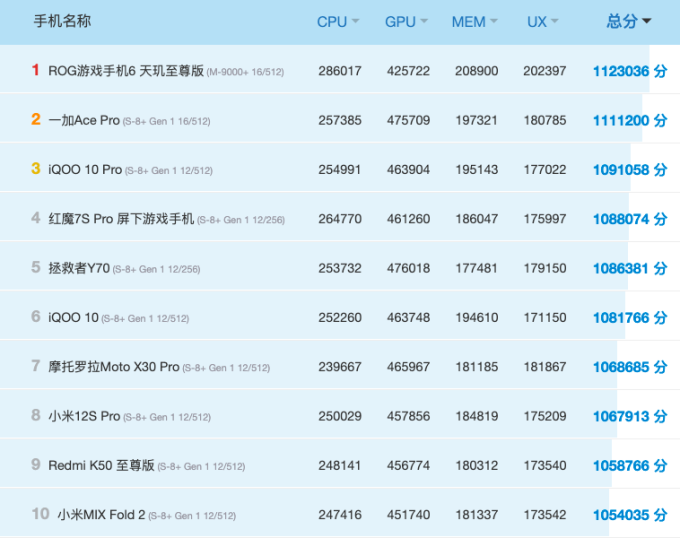Click spec label (S-8+ Gen 1 16/512)
Image resolution: width=680 pixels, height=538 pixels.
[x=167, y=121]
